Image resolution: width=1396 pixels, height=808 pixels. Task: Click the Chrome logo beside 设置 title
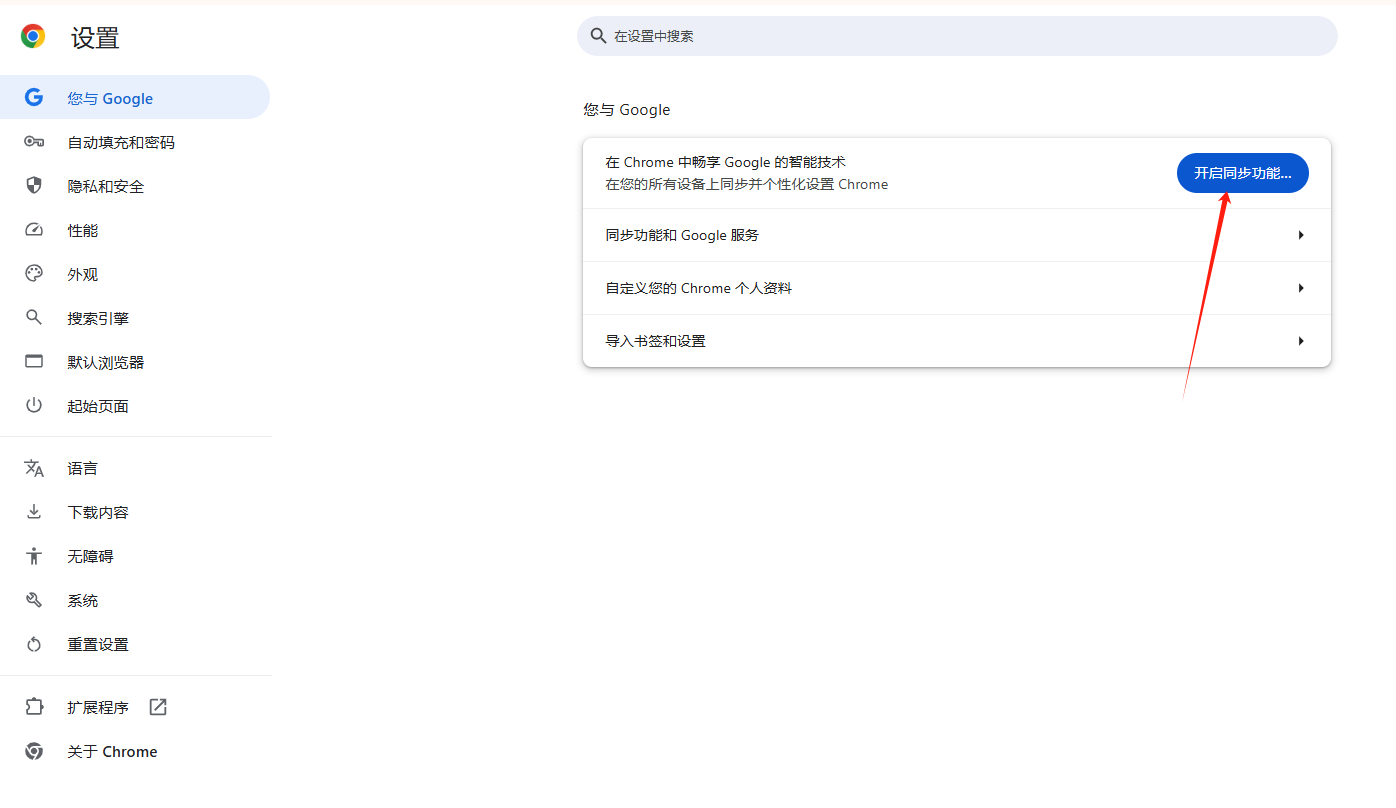click(x=33, y=37)
